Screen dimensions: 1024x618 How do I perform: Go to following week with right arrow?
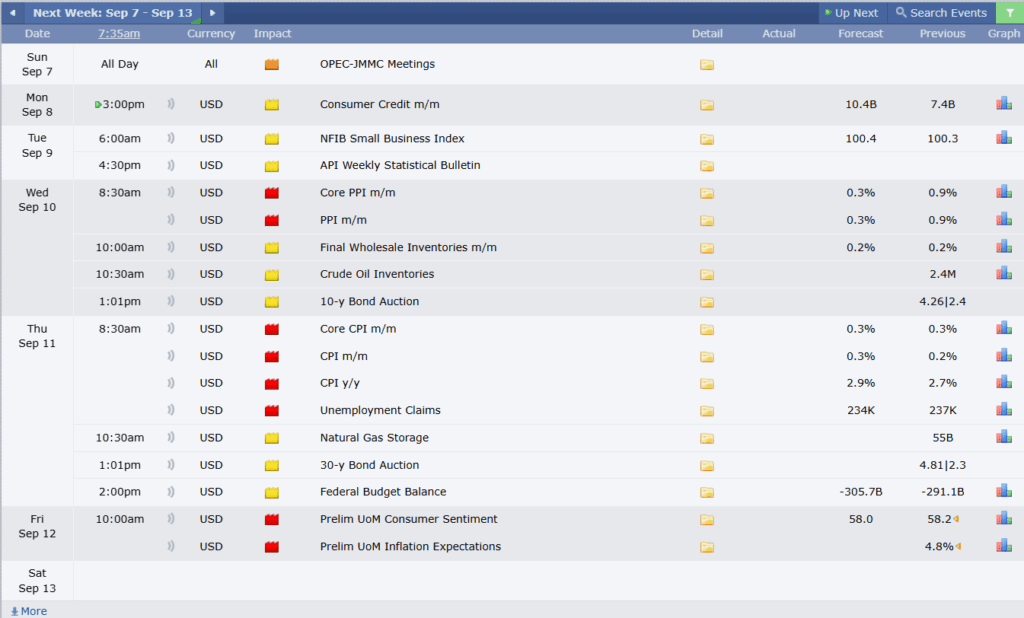pyautogui.click(x=212, y=12)
